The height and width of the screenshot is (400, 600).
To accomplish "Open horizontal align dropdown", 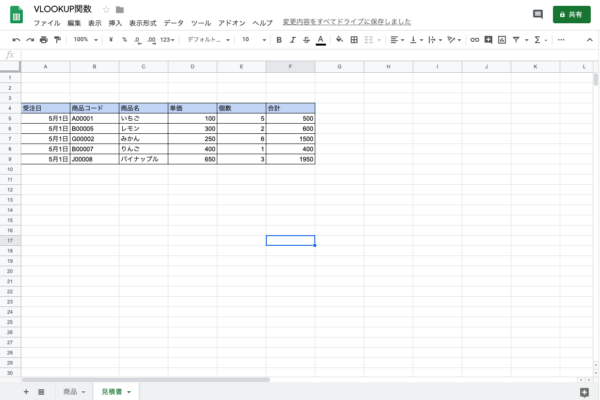I will click(x=397, y=39).
